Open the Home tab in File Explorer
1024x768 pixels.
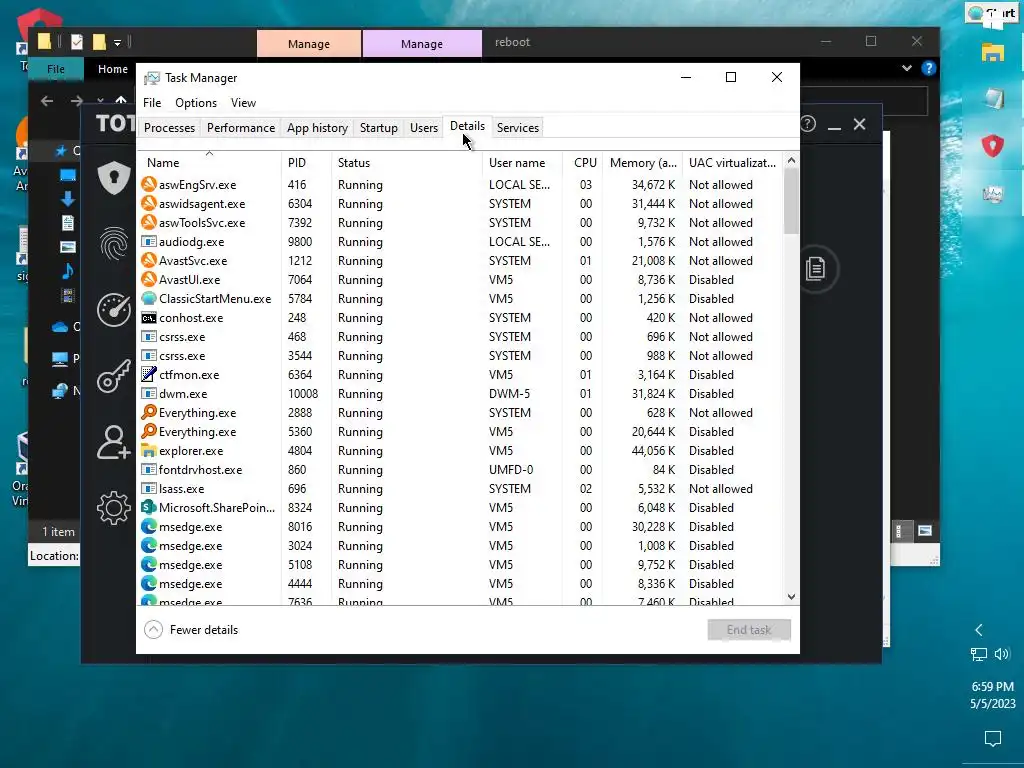113,69
